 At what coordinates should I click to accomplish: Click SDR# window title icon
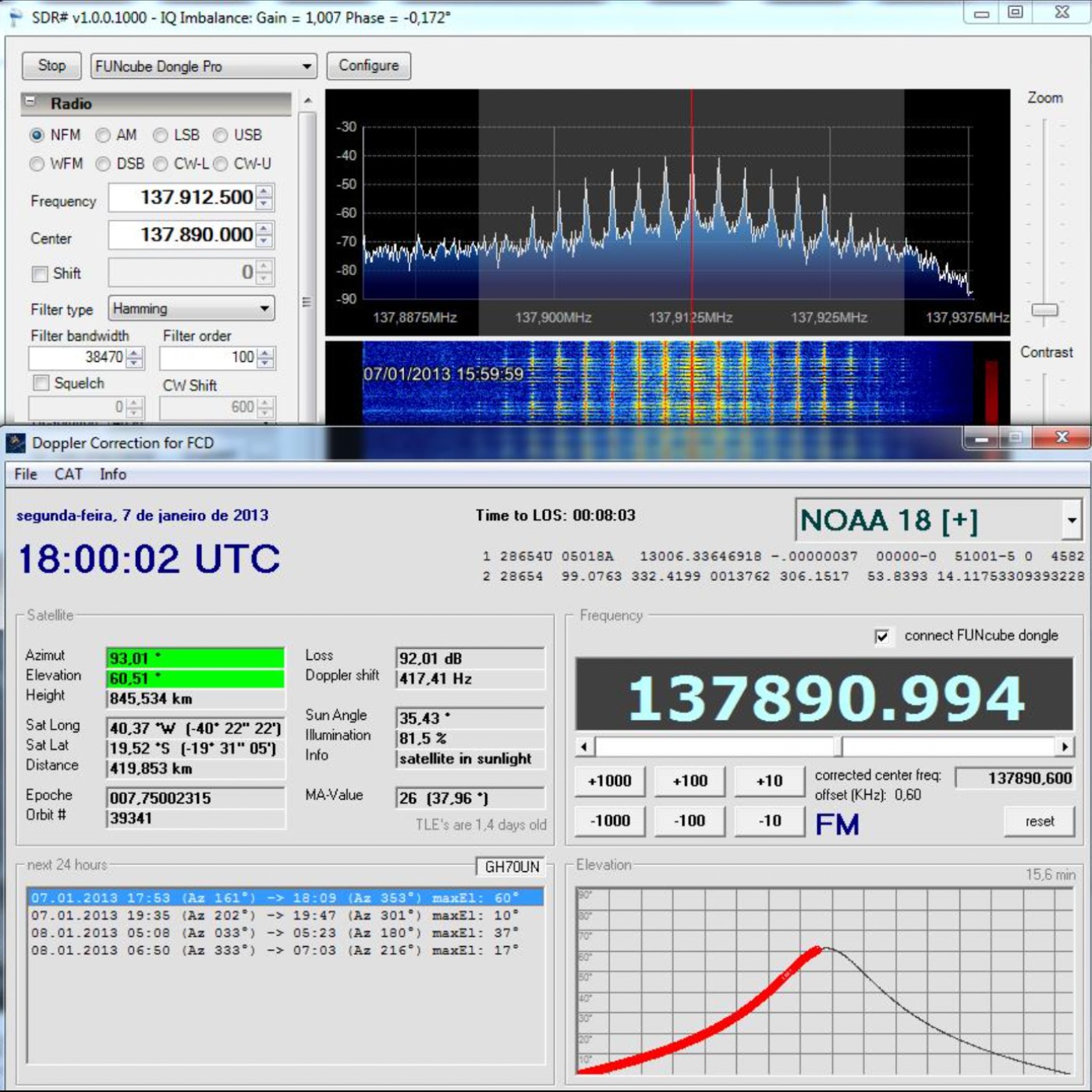[15, 17]
